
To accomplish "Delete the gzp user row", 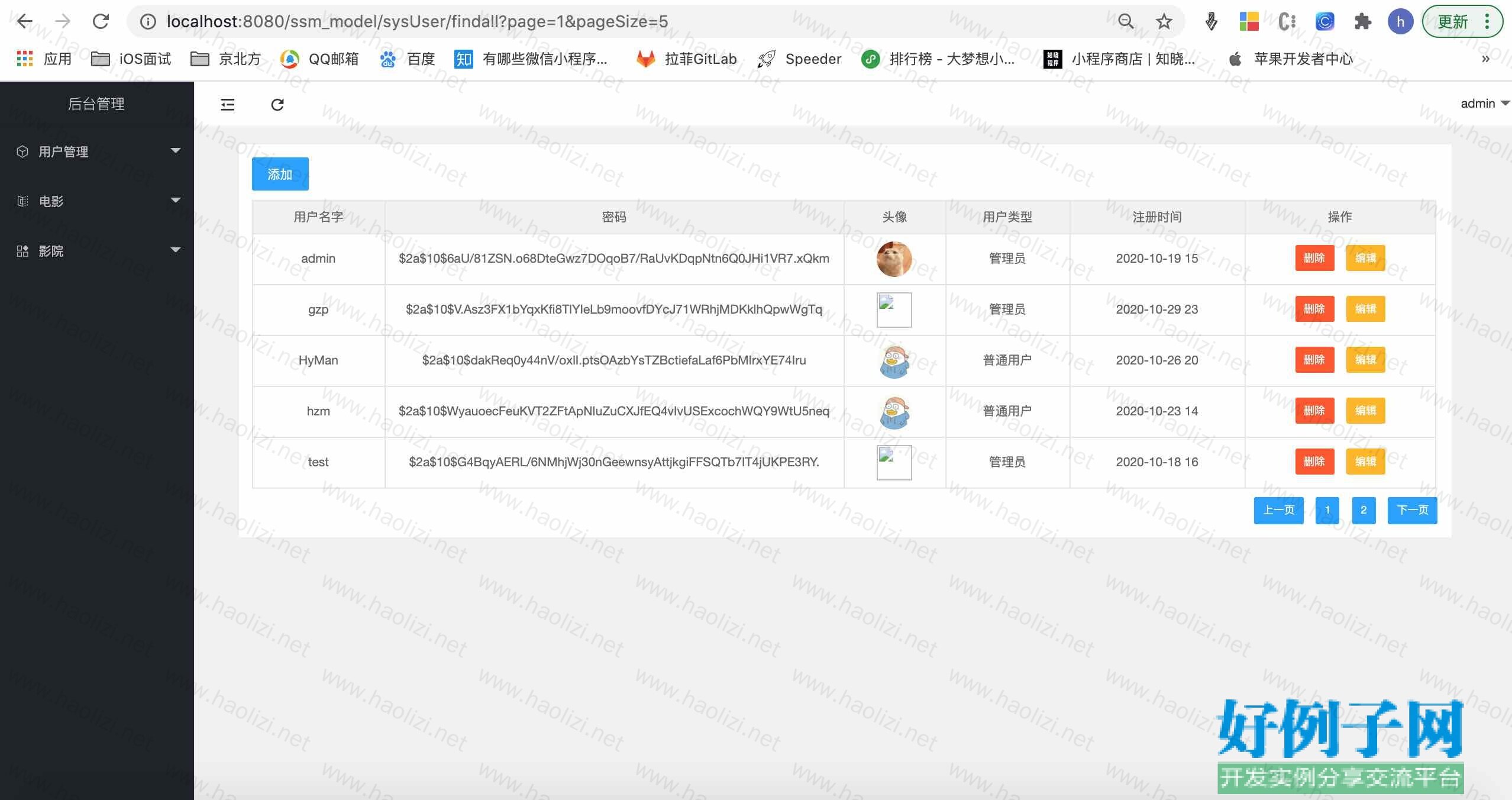I will click(1314, 309).
